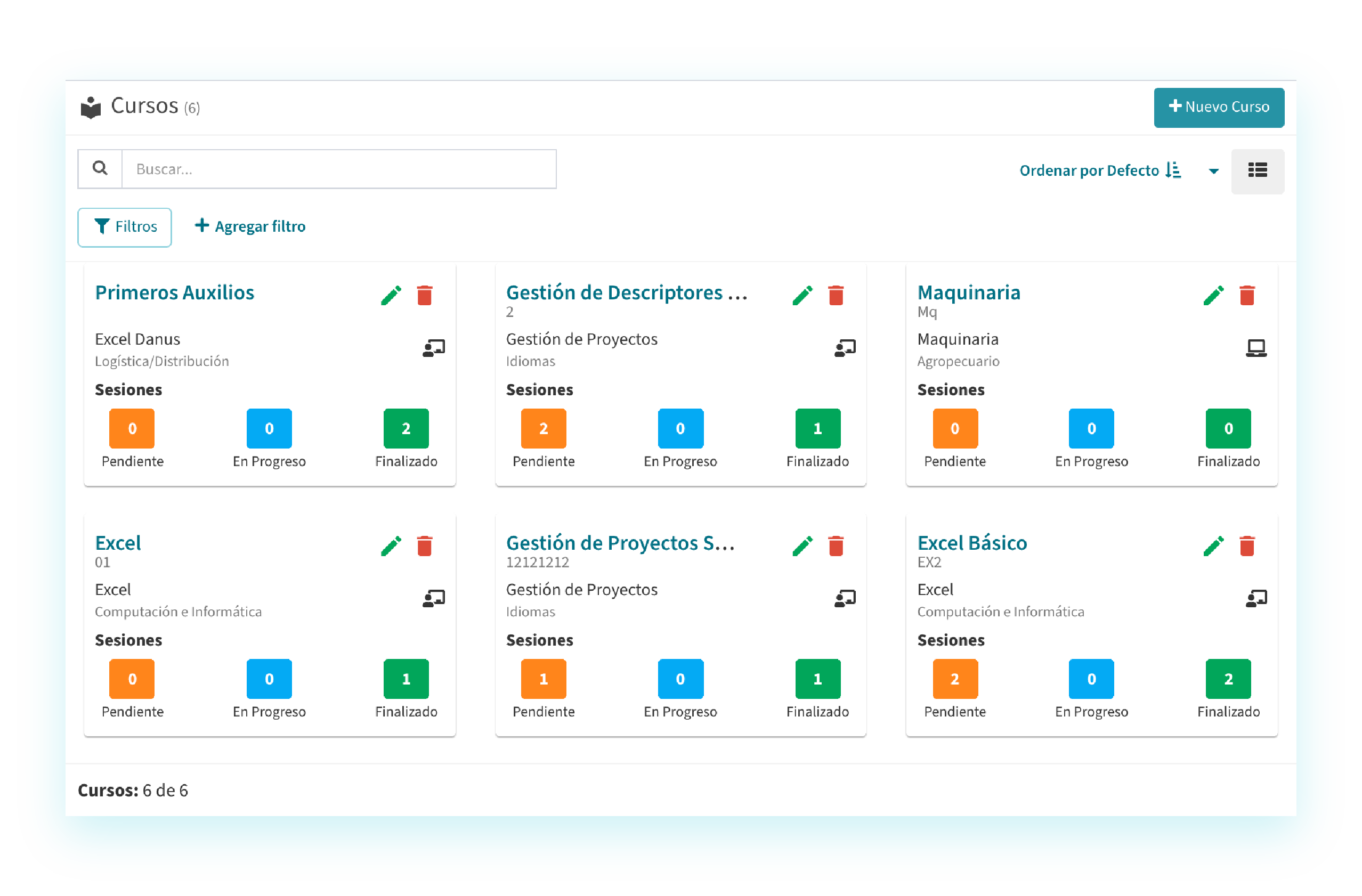Click the instructor-led icon on Excel 01 card
The width and height of the screenshot is (1362, 896).
[434, 598]
